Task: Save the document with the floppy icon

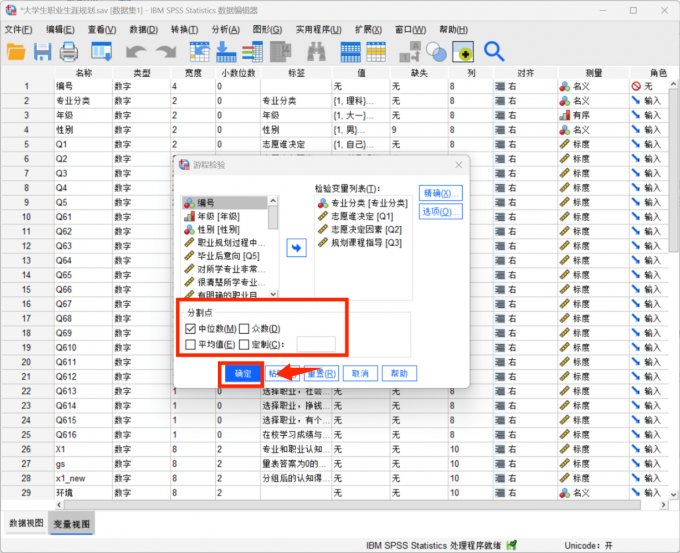Action: click(42, 52)
